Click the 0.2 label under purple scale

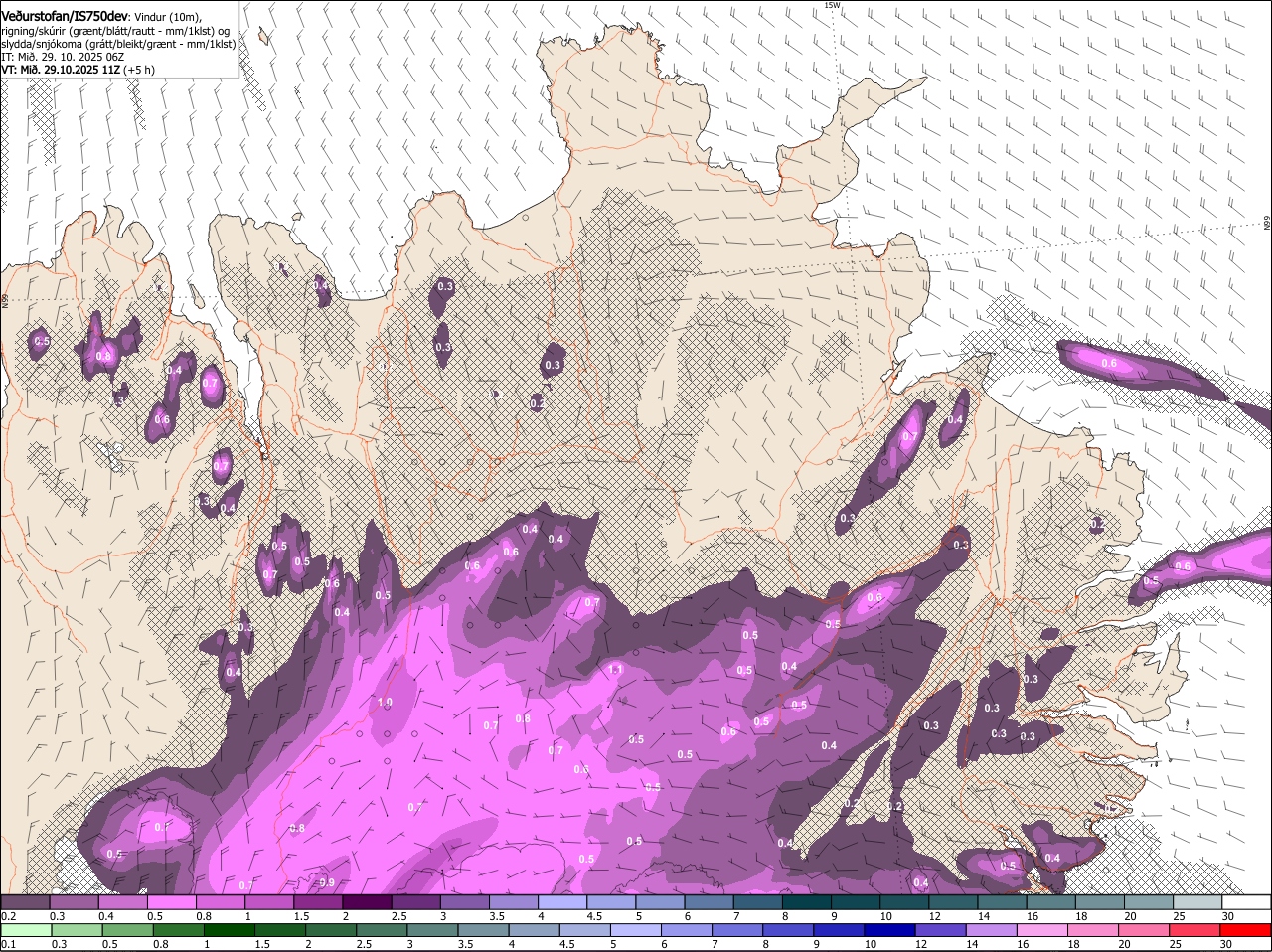point(9,916)
